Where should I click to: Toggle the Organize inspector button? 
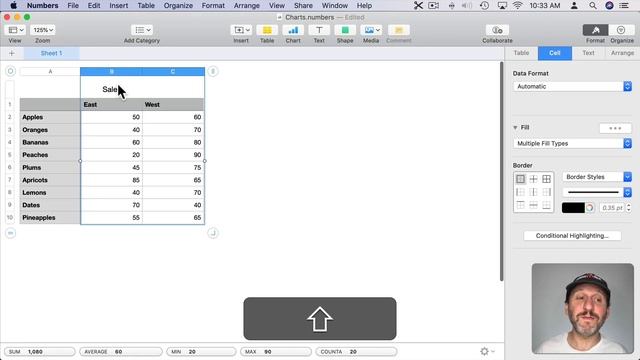(x=621, y=30)
